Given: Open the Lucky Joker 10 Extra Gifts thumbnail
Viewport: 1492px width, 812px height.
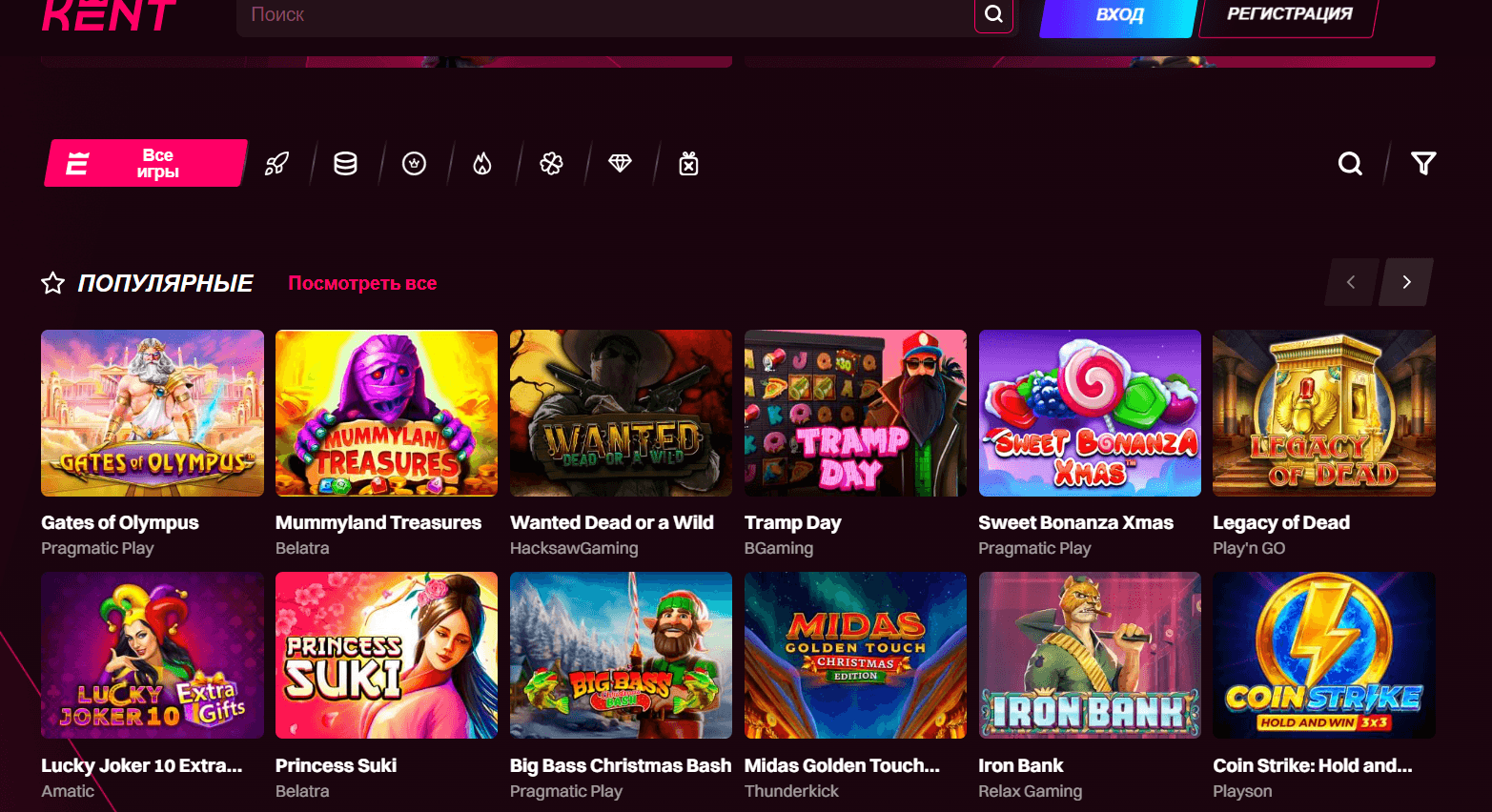Looking at the screenshot, I should click(x=153, y=656).
